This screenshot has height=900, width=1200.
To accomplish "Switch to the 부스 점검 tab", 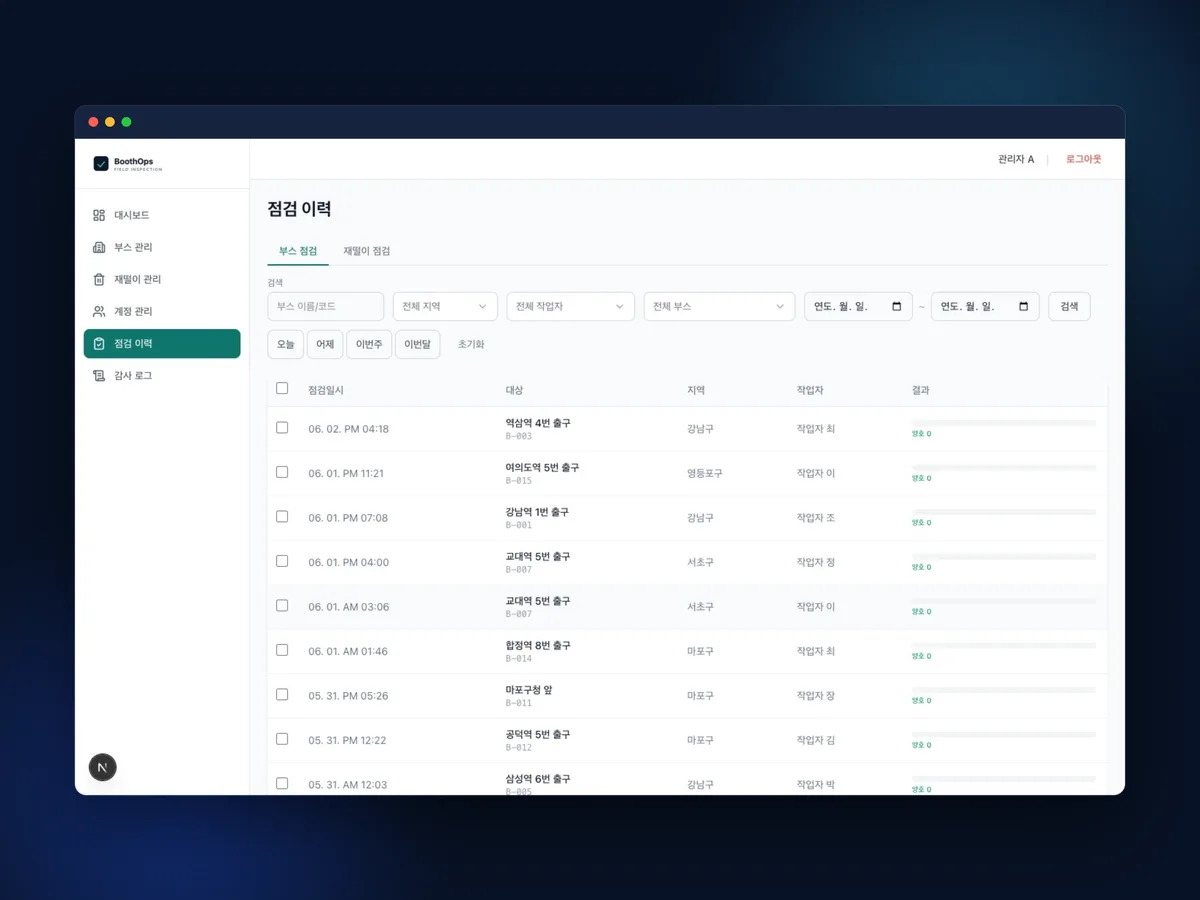I will (x=298, y=251).
